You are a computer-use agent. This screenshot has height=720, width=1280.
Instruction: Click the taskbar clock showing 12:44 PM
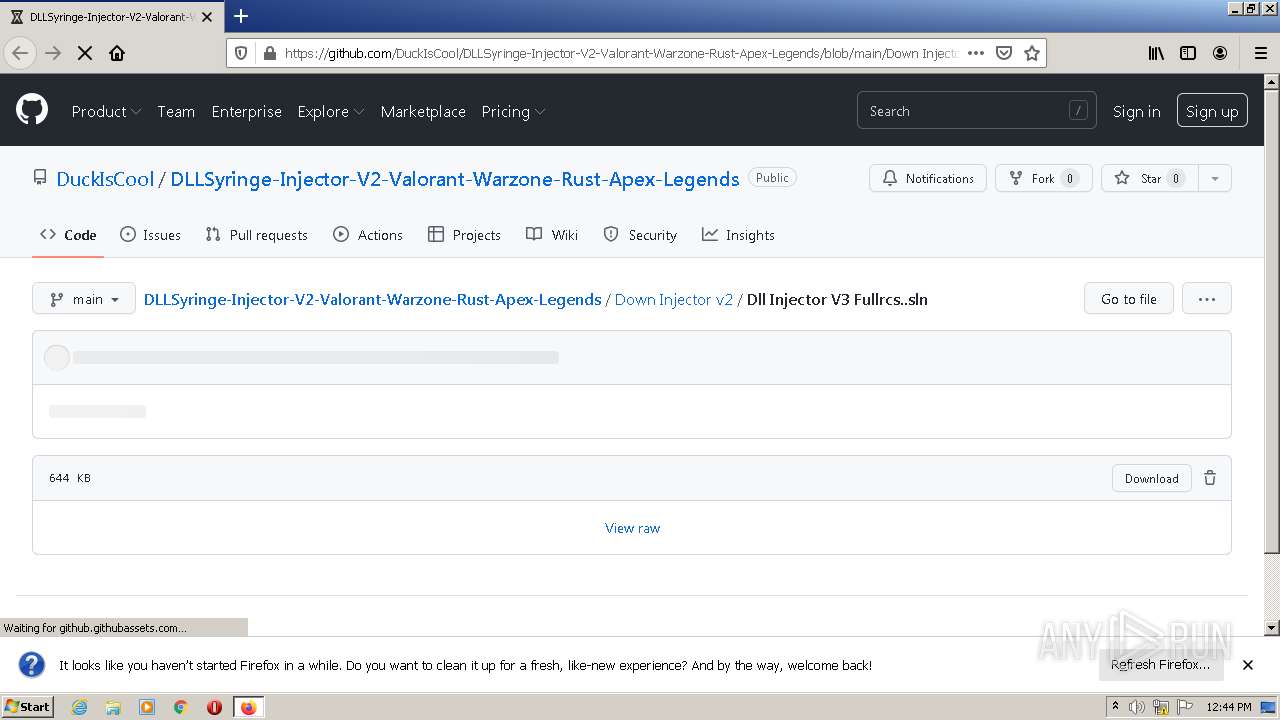1228,707
